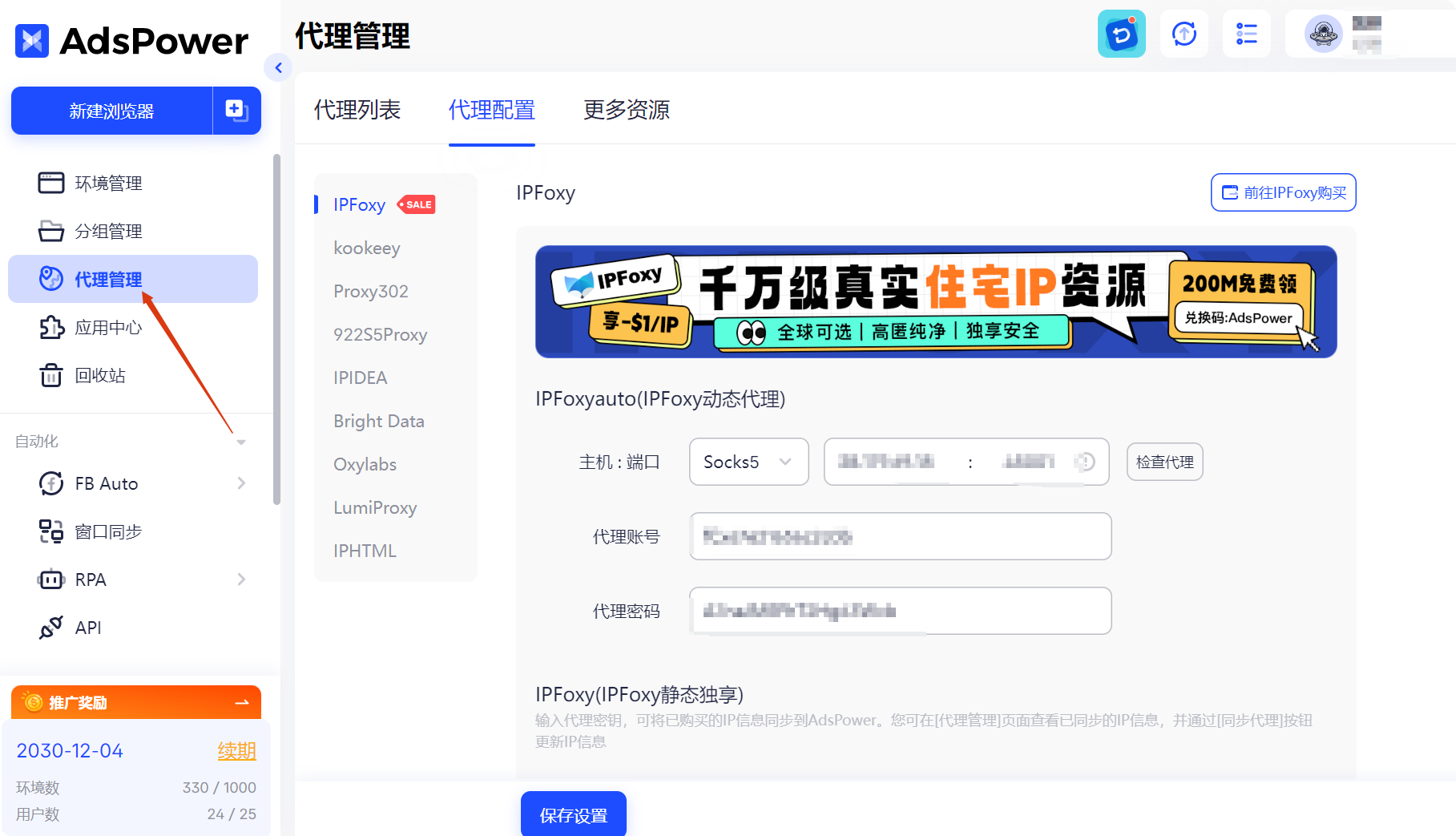Screen dimensions: 1456x836
Task: Click the 窗口同步 sync icon
Action: click(51, 531)
